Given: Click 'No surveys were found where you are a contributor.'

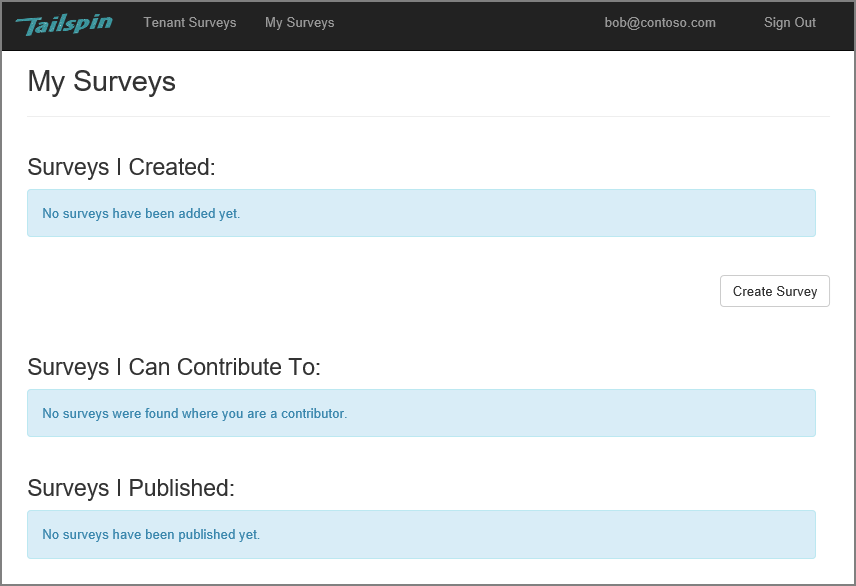Looking at the screenshot, I should 194,413.
